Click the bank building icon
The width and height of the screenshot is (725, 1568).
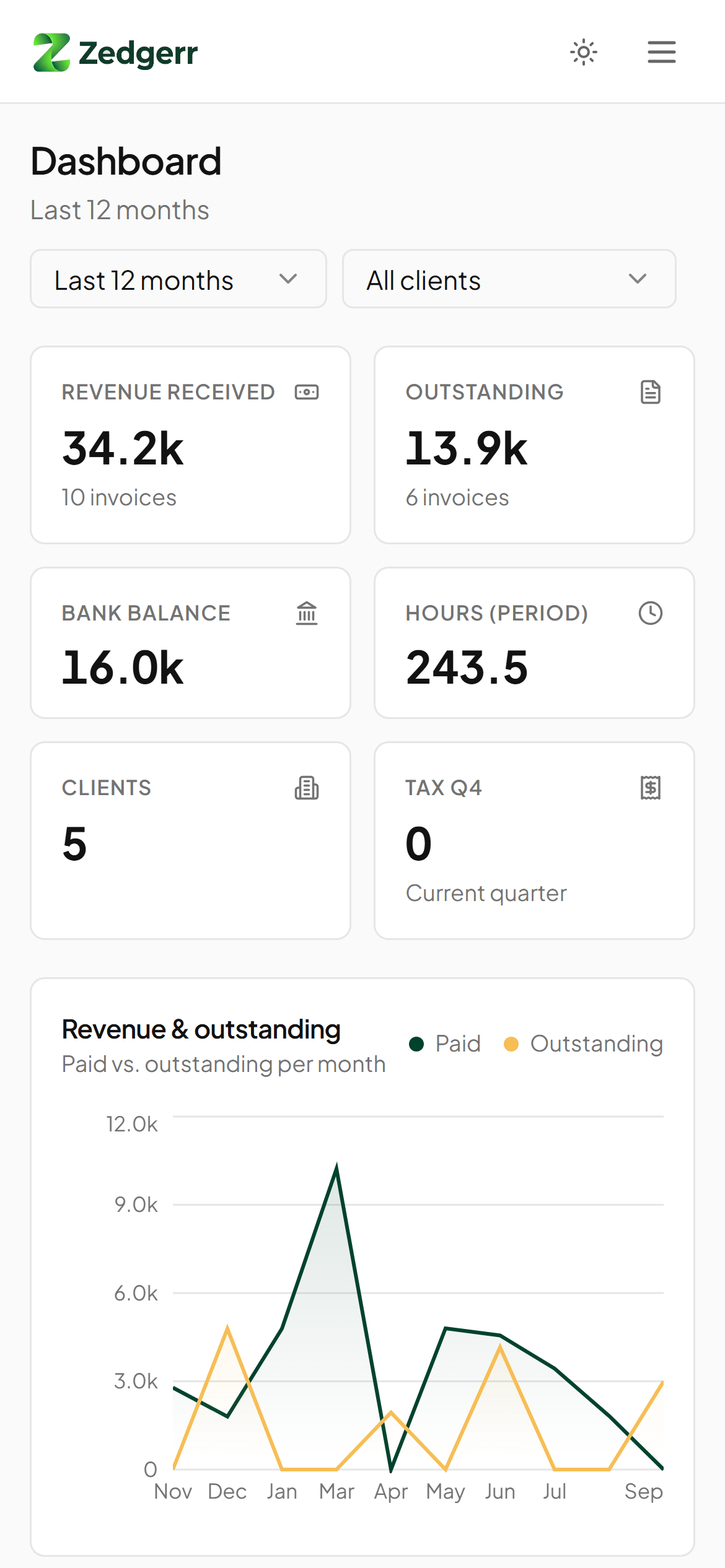(307, 613)
